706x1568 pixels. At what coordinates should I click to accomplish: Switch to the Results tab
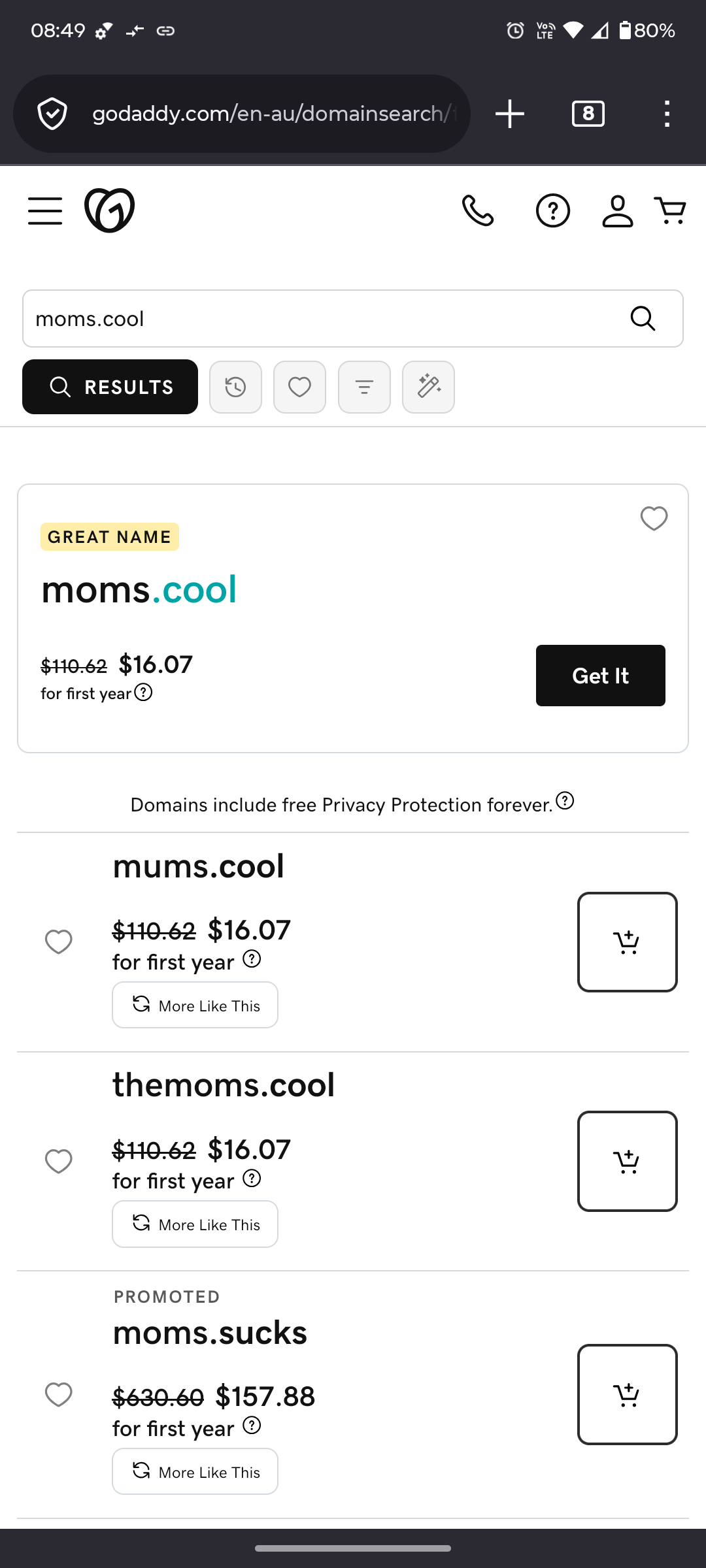pyautogui.click(x=110, y=387)
